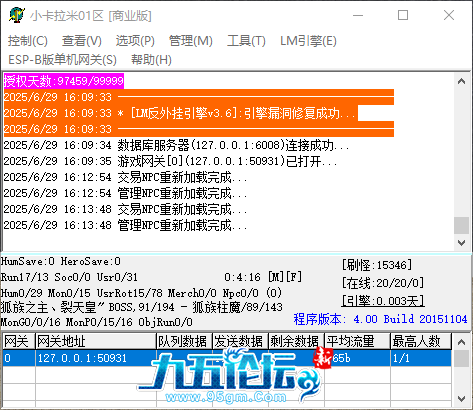The width and height of the screenshot is (473, 410).
Task: Click the 剩余数据 column header
Action: click(296, 342)
